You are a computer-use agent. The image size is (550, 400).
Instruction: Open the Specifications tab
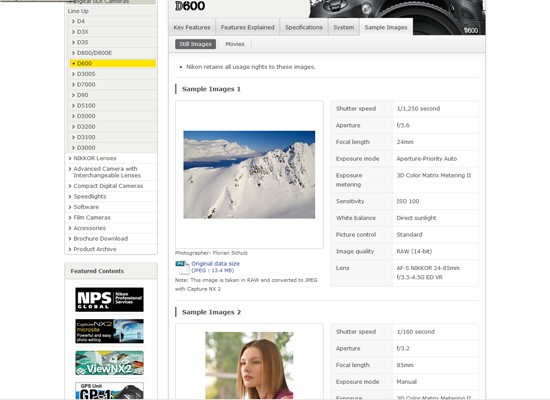tap(304, 27)
